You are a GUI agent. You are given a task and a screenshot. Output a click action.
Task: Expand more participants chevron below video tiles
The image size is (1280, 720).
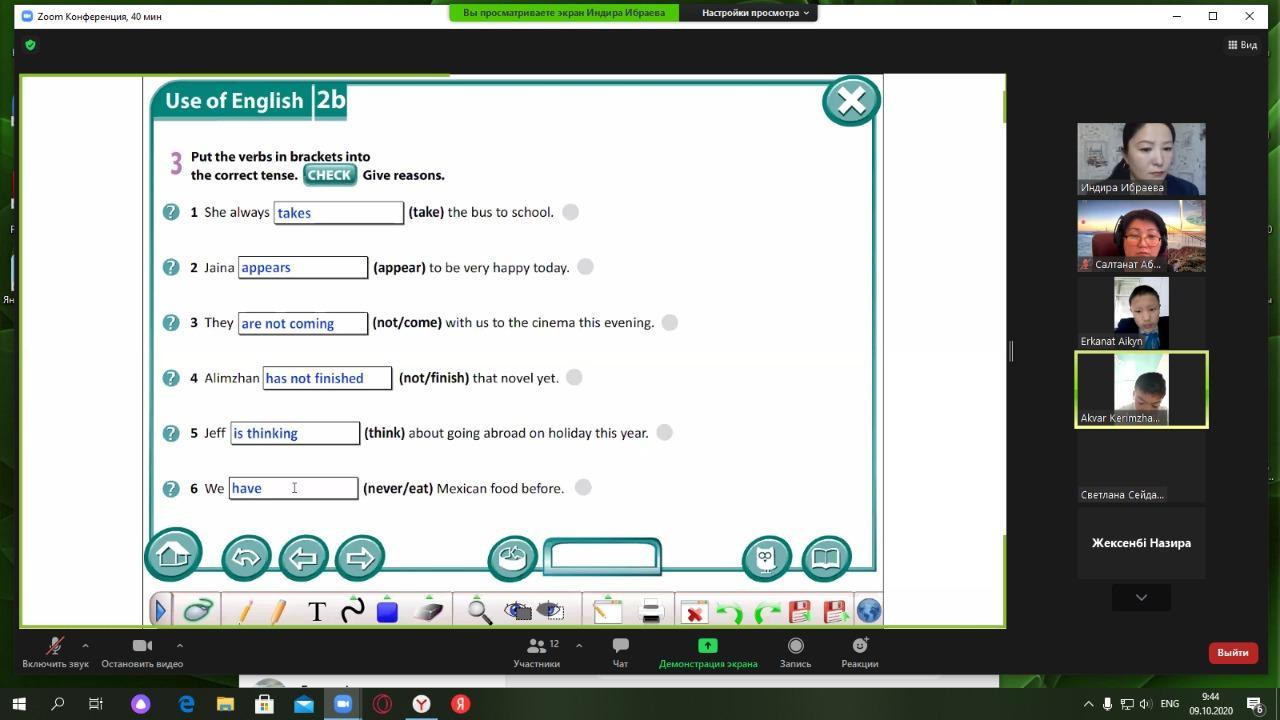[x=1141, y=597]
